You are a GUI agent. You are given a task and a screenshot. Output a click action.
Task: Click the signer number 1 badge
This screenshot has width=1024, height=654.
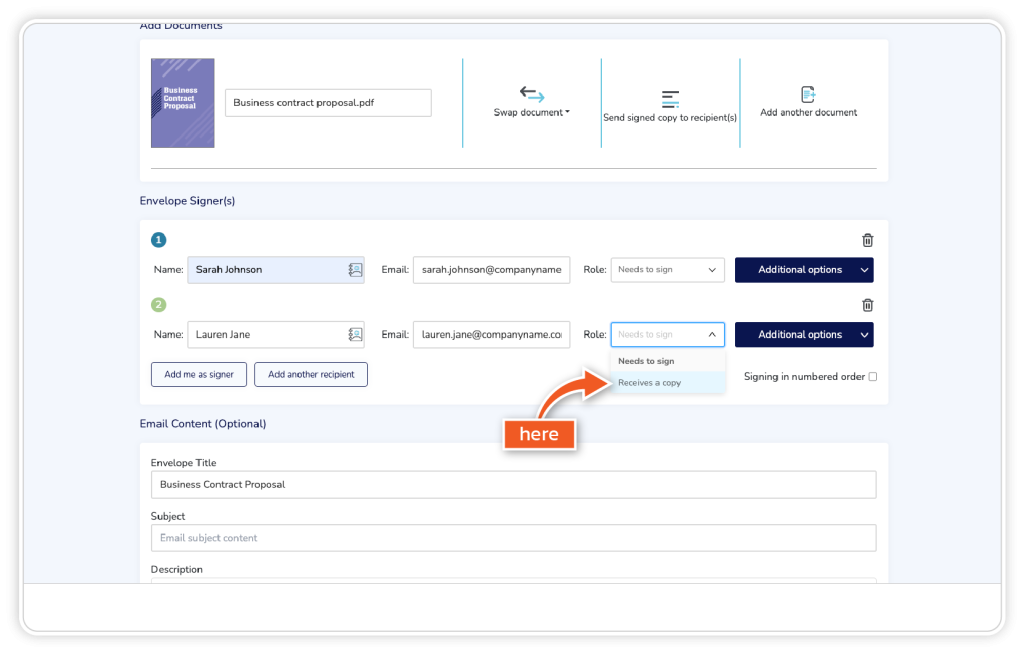(x=159, y=240)
